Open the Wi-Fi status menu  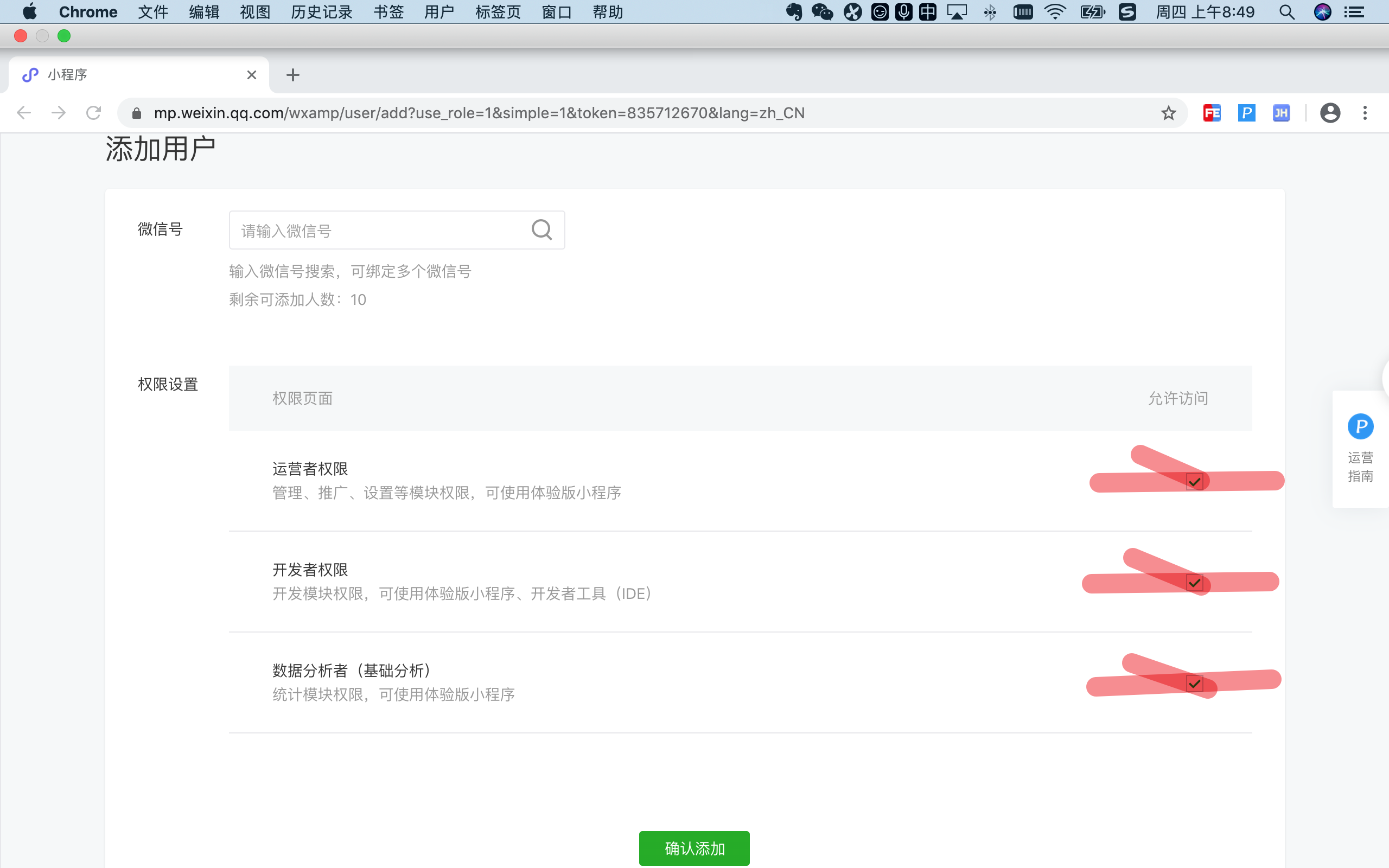[x=1054, y=12]
